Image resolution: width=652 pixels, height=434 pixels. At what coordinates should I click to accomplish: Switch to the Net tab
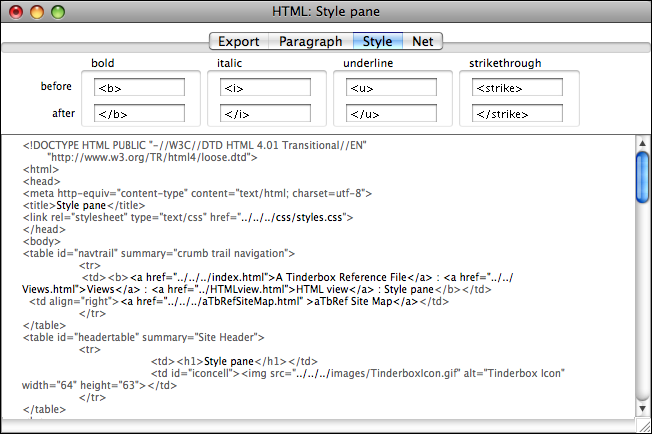click(x=422, y=41)
